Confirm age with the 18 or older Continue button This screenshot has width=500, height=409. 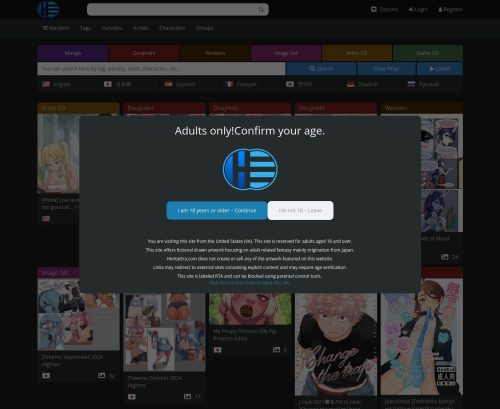point(217,211)
